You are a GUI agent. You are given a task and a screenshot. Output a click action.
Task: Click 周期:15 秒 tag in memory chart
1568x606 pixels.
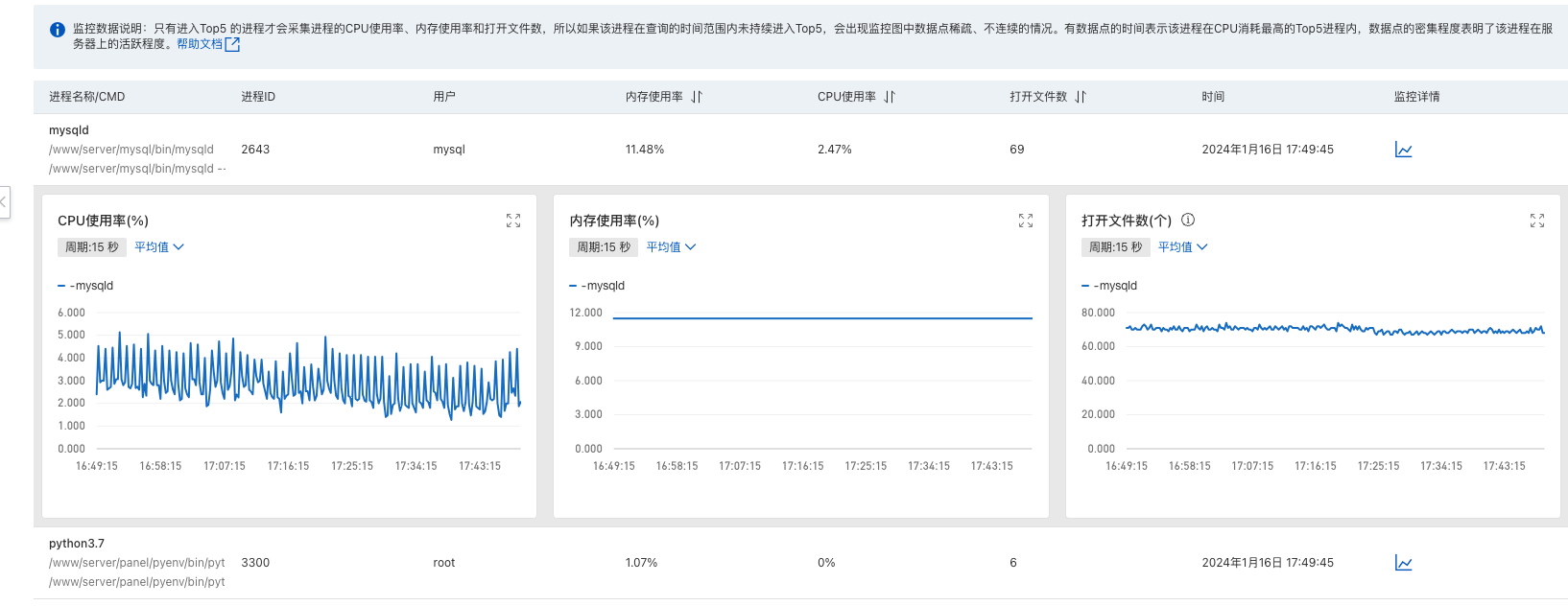(604, 247)
